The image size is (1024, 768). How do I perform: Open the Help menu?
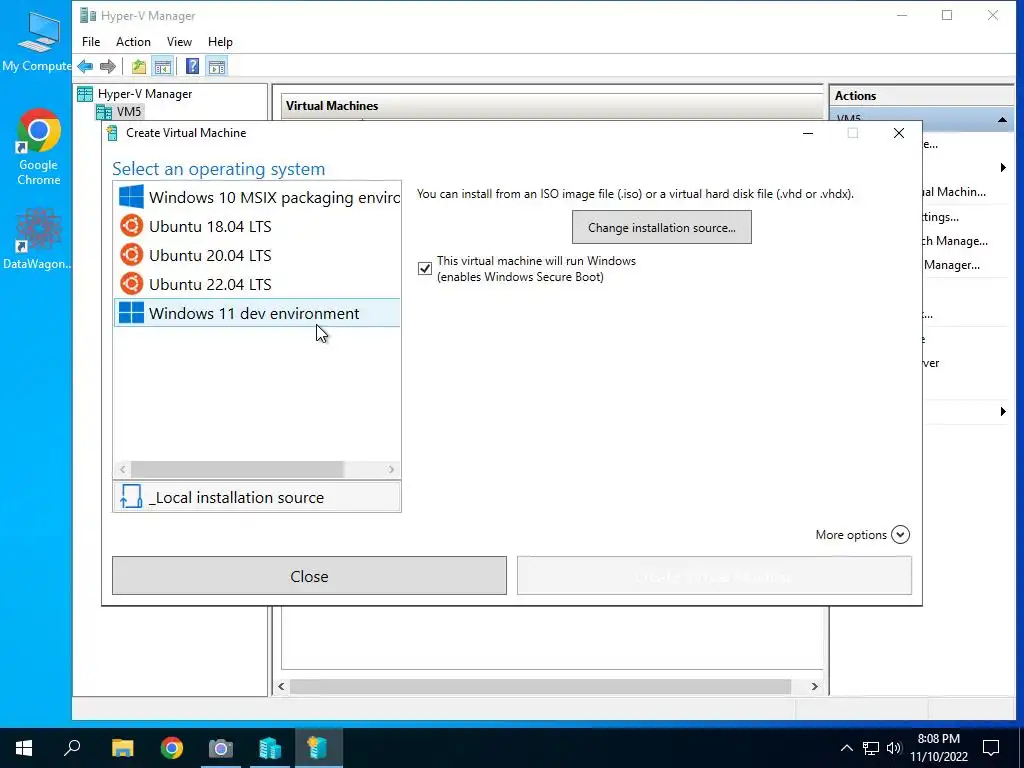pyautogui.click(x=220, y=41)
